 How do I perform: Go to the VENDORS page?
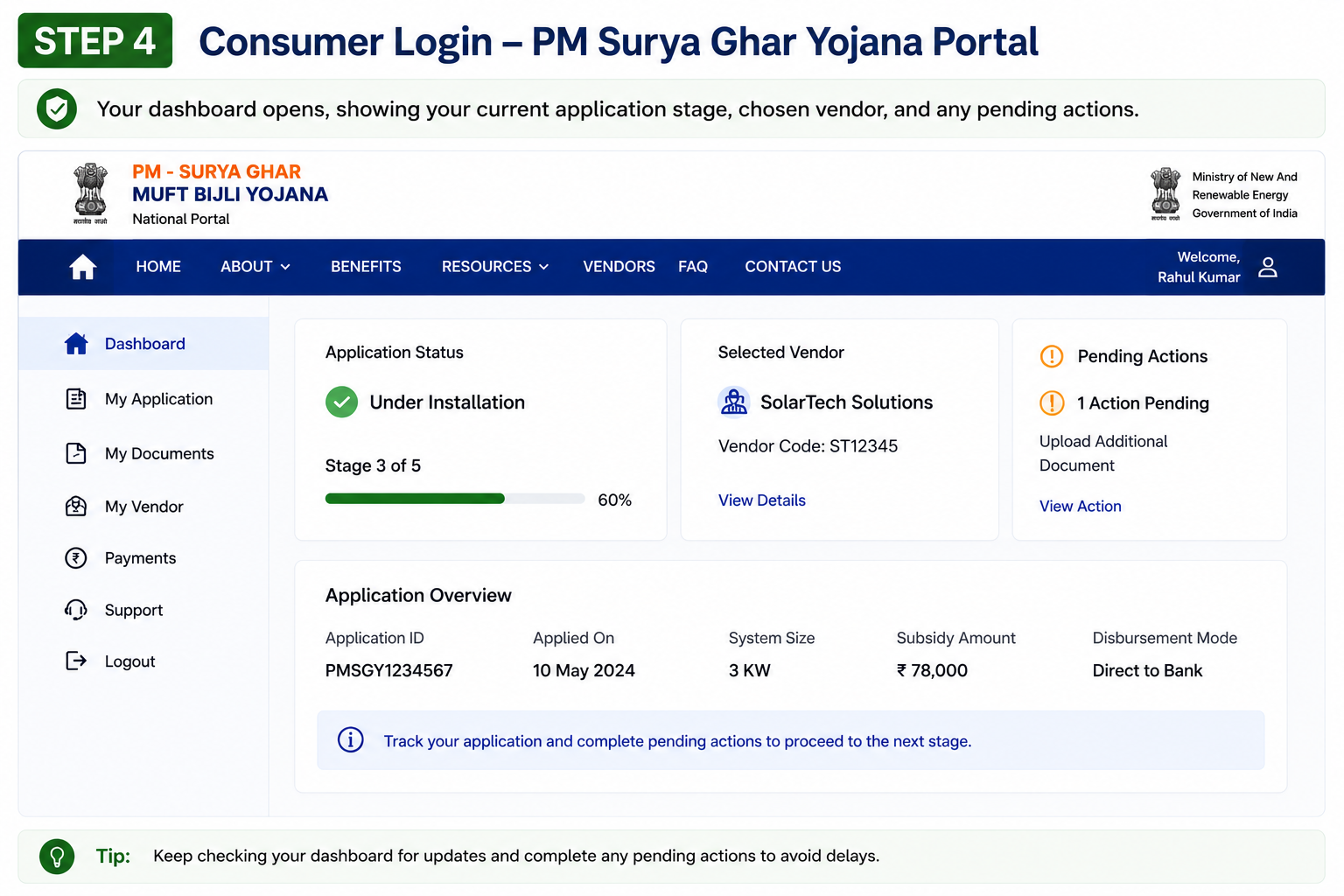[619, 267]
